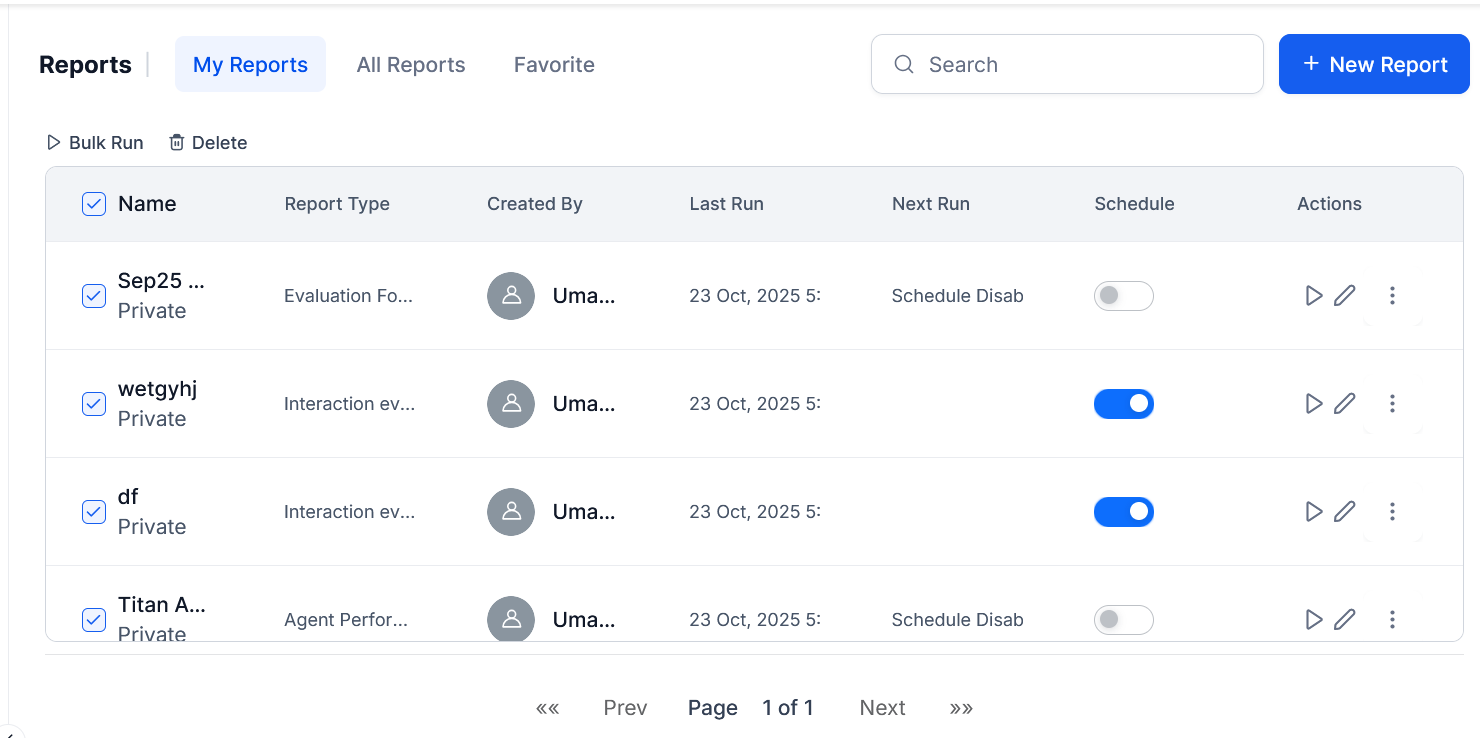Click the Delete trash icon

pyautogui.click(x=177, y=143)
